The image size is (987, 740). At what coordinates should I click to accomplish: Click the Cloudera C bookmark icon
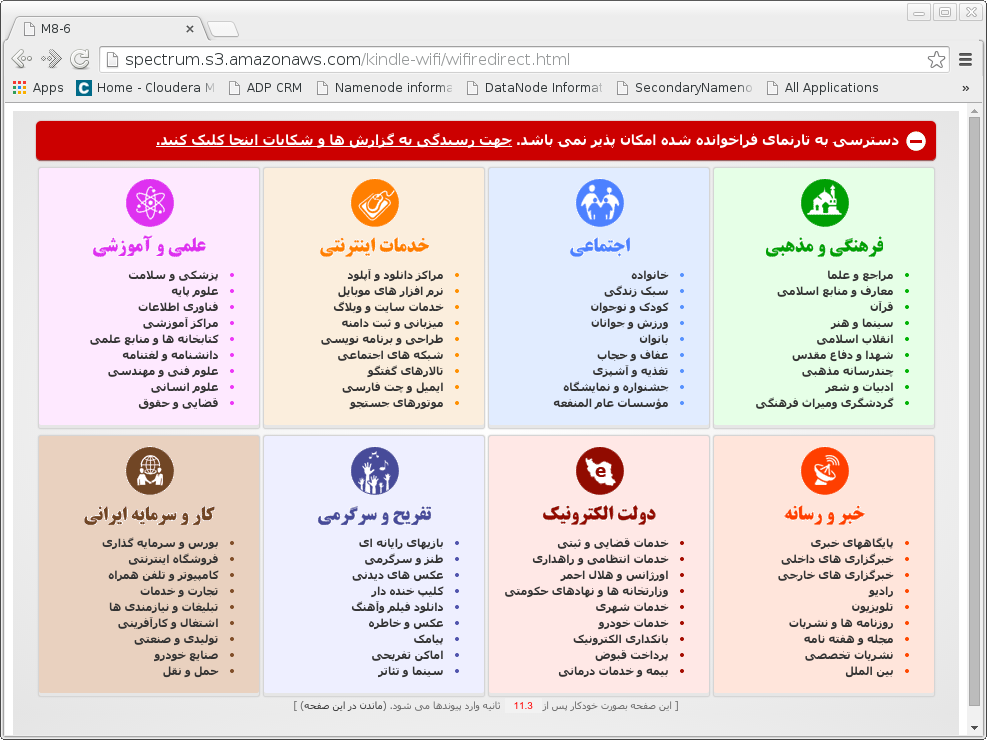(83, 87)
